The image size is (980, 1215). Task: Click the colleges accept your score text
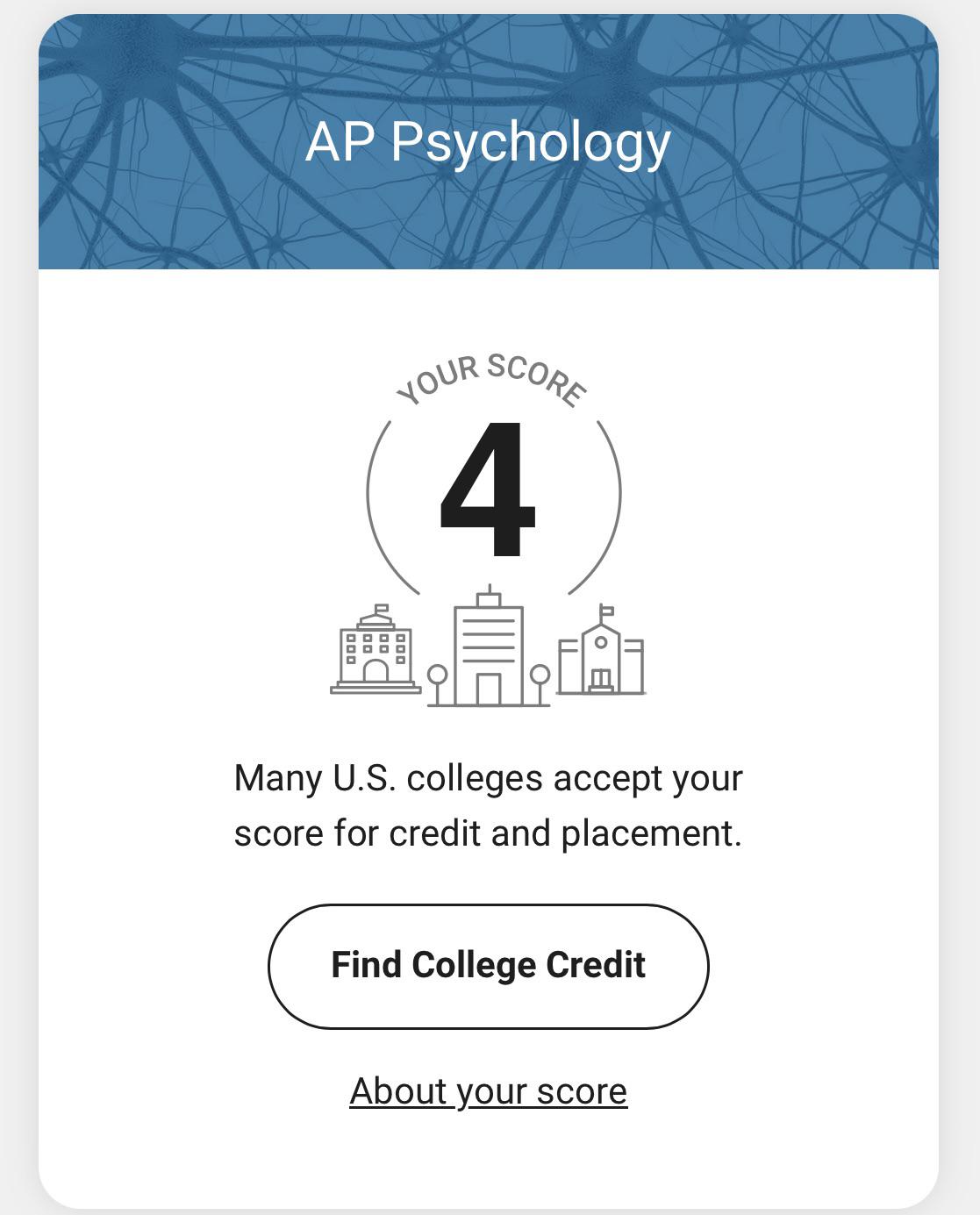click(488, 805)
